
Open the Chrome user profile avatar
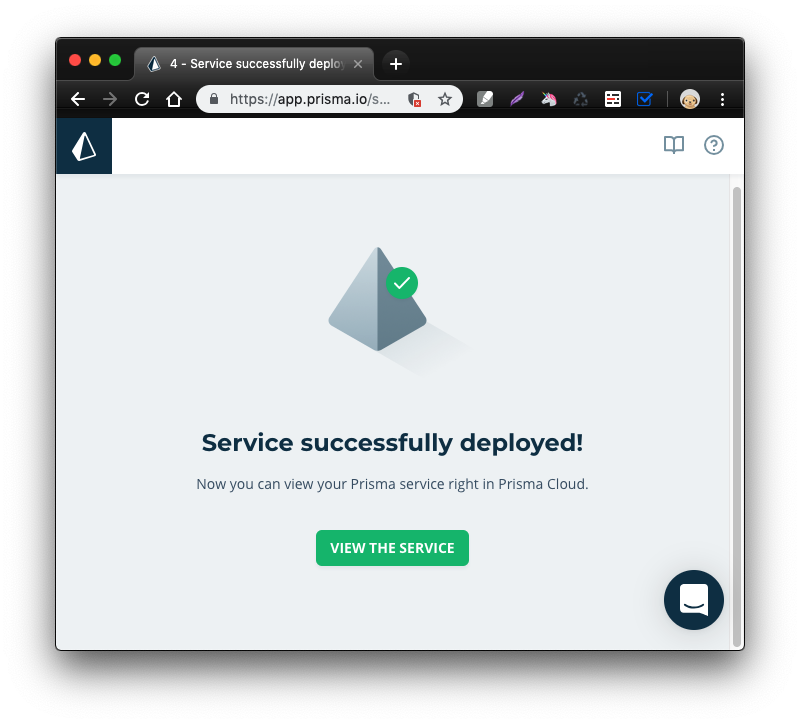690,99
